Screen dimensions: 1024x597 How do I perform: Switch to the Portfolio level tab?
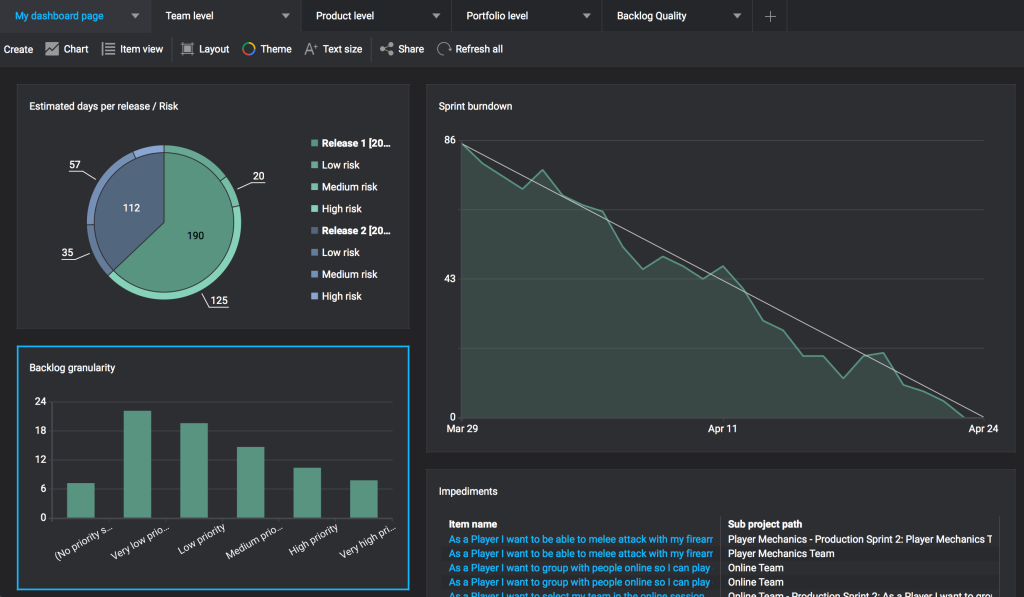(497, 16)
